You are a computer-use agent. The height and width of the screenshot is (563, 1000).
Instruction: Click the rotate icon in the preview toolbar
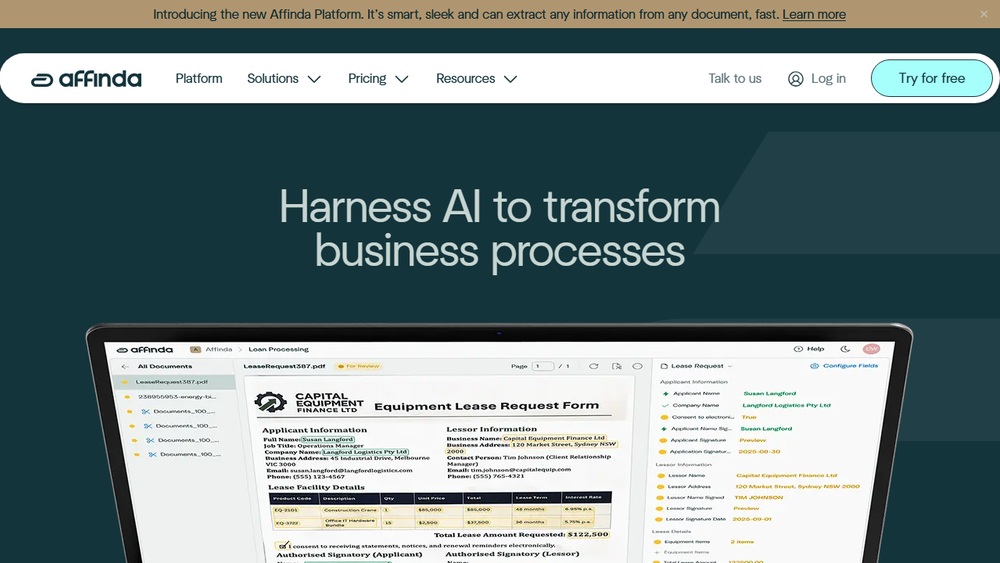594,366
